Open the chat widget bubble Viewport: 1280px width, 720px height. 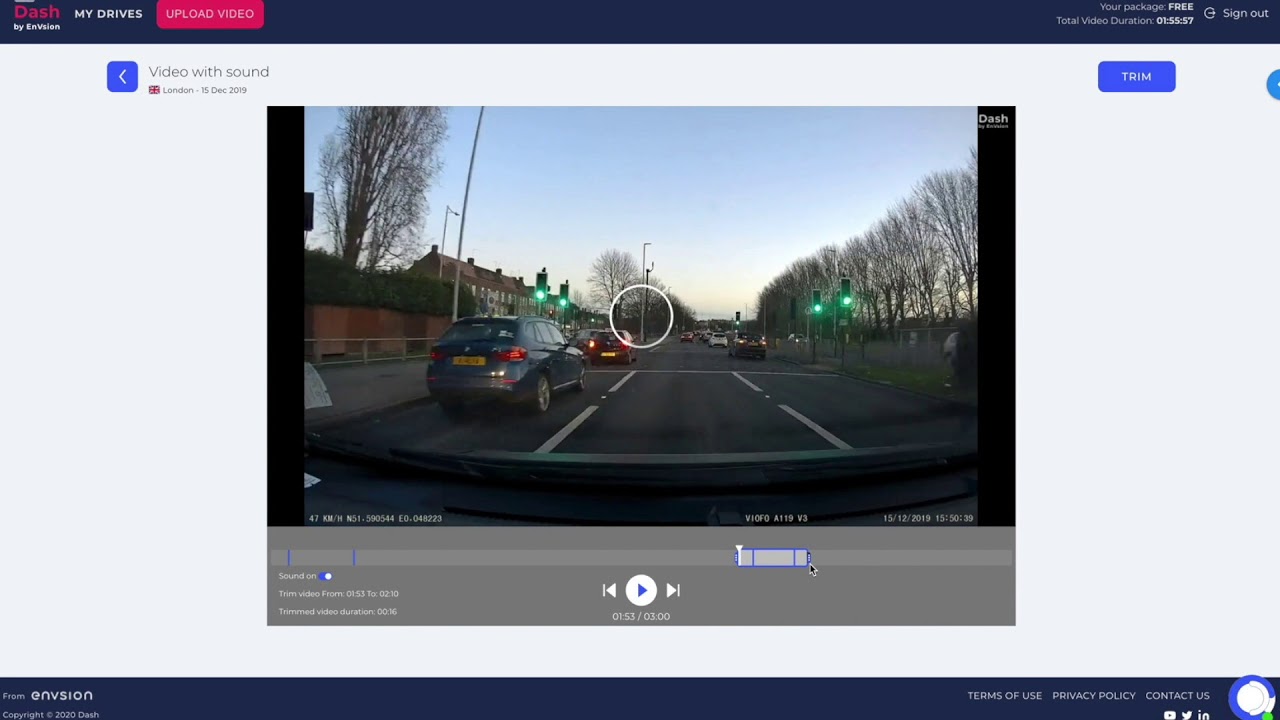pyautogui.click(x=1251, y=698)
